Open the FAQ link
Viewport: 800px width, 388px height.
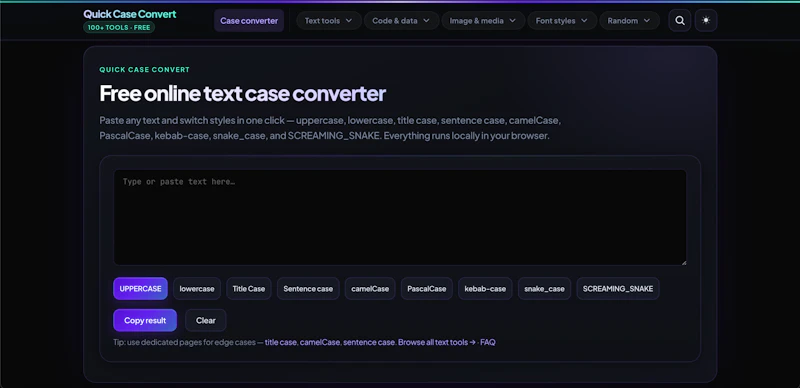(488, 342)
